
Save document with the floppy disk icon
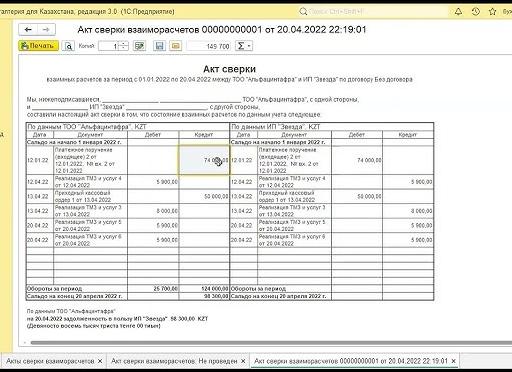coord(159,46)
